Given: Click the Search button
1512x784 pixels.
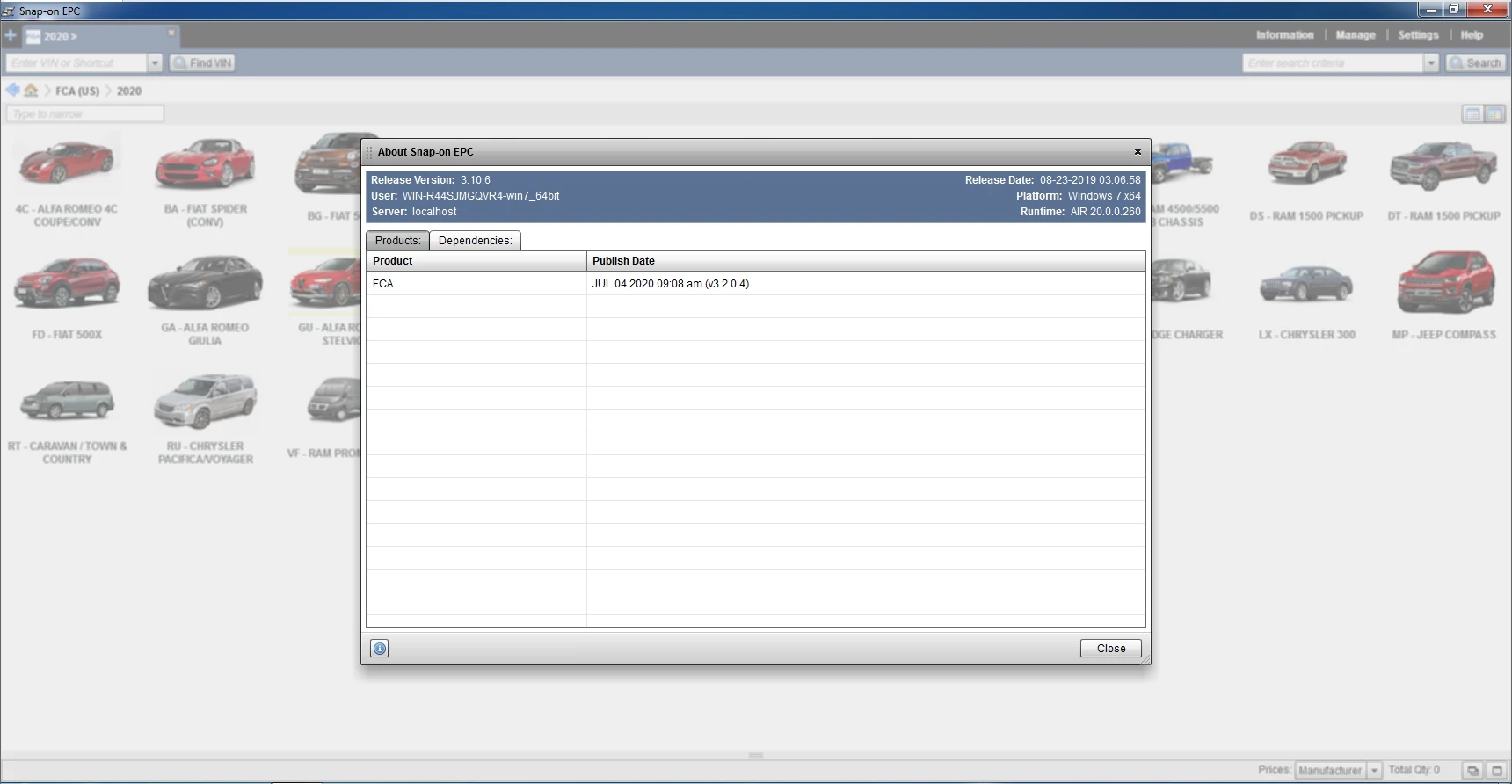Looking at the screenshot, I should pos(1476,63).
